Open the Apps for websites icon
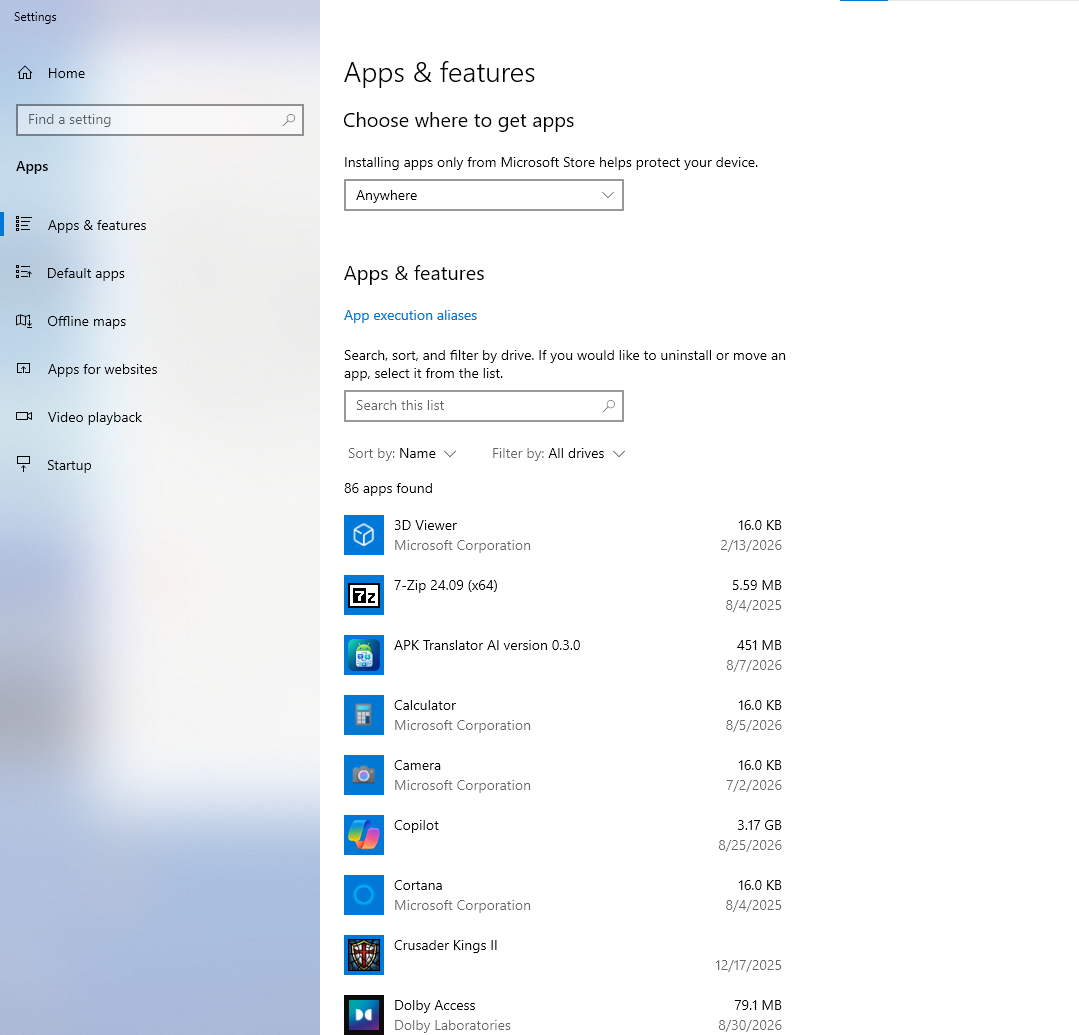Image resolution: width=1079 pixels, height=1035 pixels. click(x=24, y=369)
